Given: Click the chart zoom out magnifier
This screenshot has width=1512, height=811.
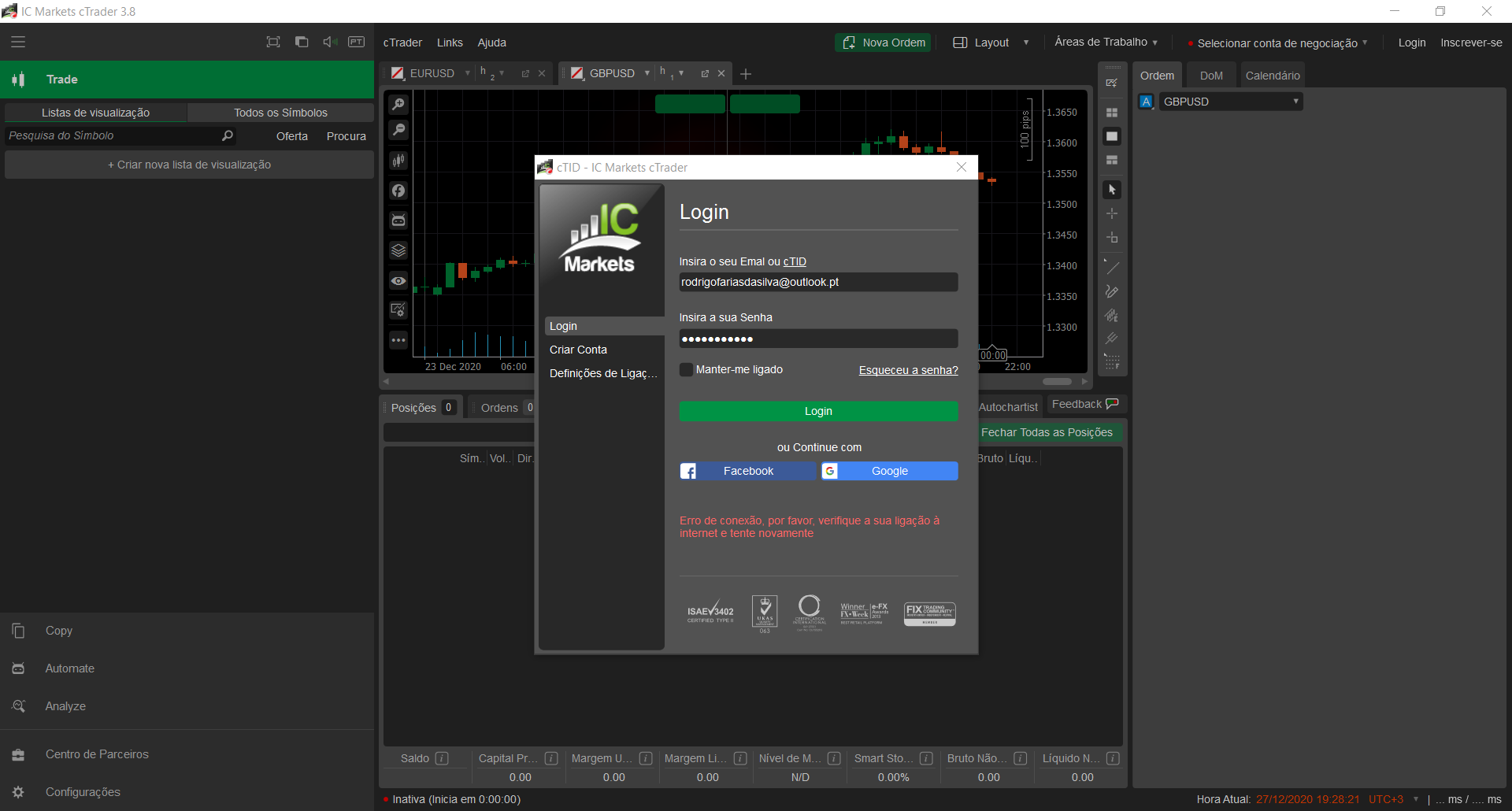Looking at the screenshot, I should (x=399, y=130).
